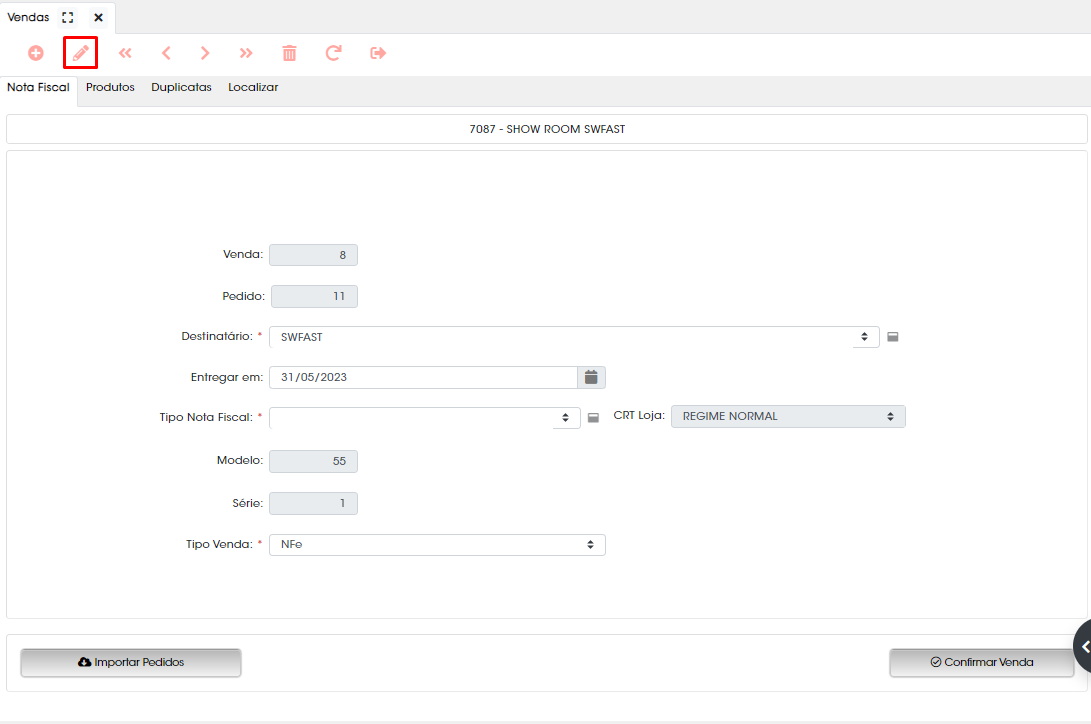
Task: Click the Modelo field showing 55
Action: [313, 461]
